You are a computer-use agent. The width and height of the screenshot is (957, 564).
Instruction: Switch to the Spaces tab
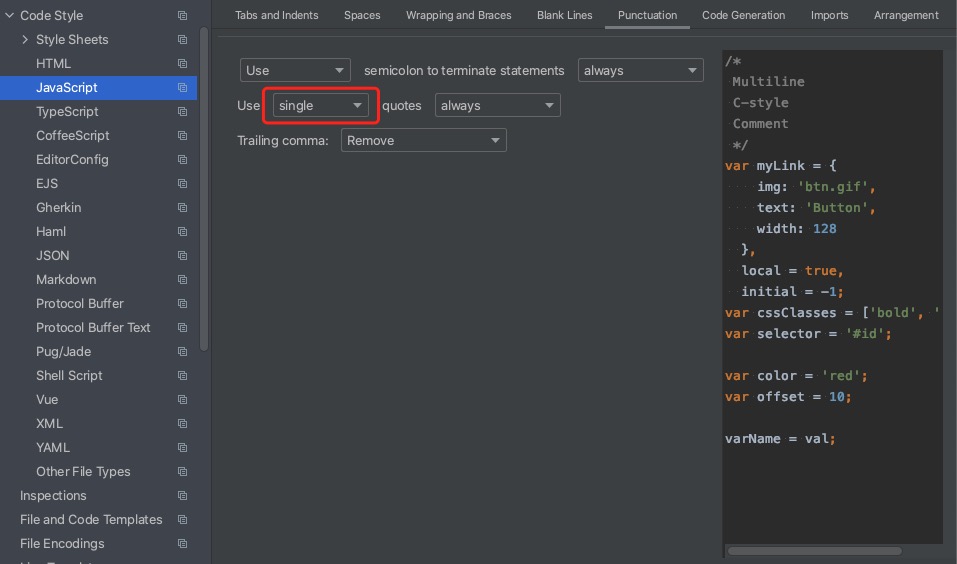point(362,15)
